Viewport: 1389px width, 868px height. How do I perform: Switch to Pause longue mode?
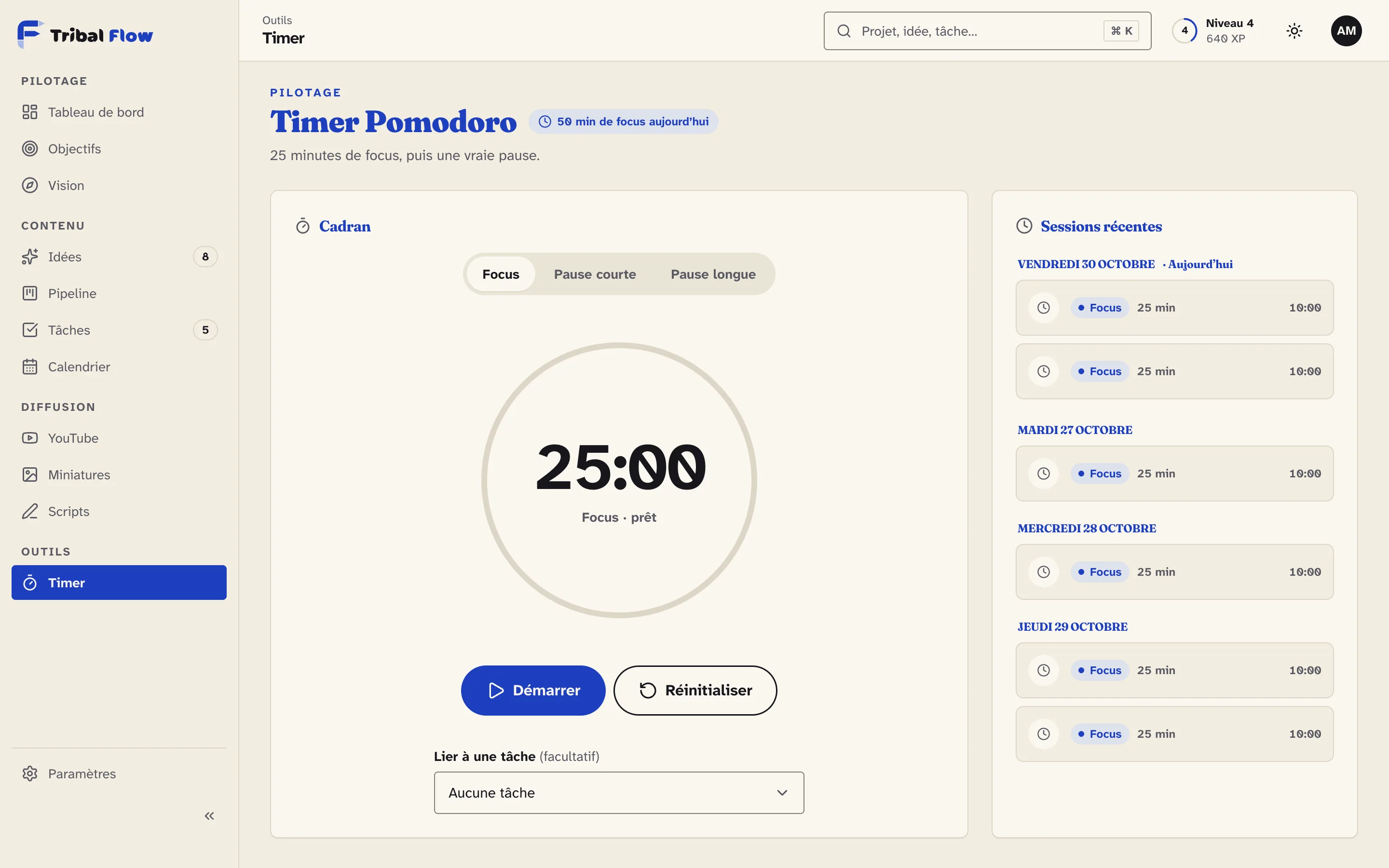click(x=713, y=274)
